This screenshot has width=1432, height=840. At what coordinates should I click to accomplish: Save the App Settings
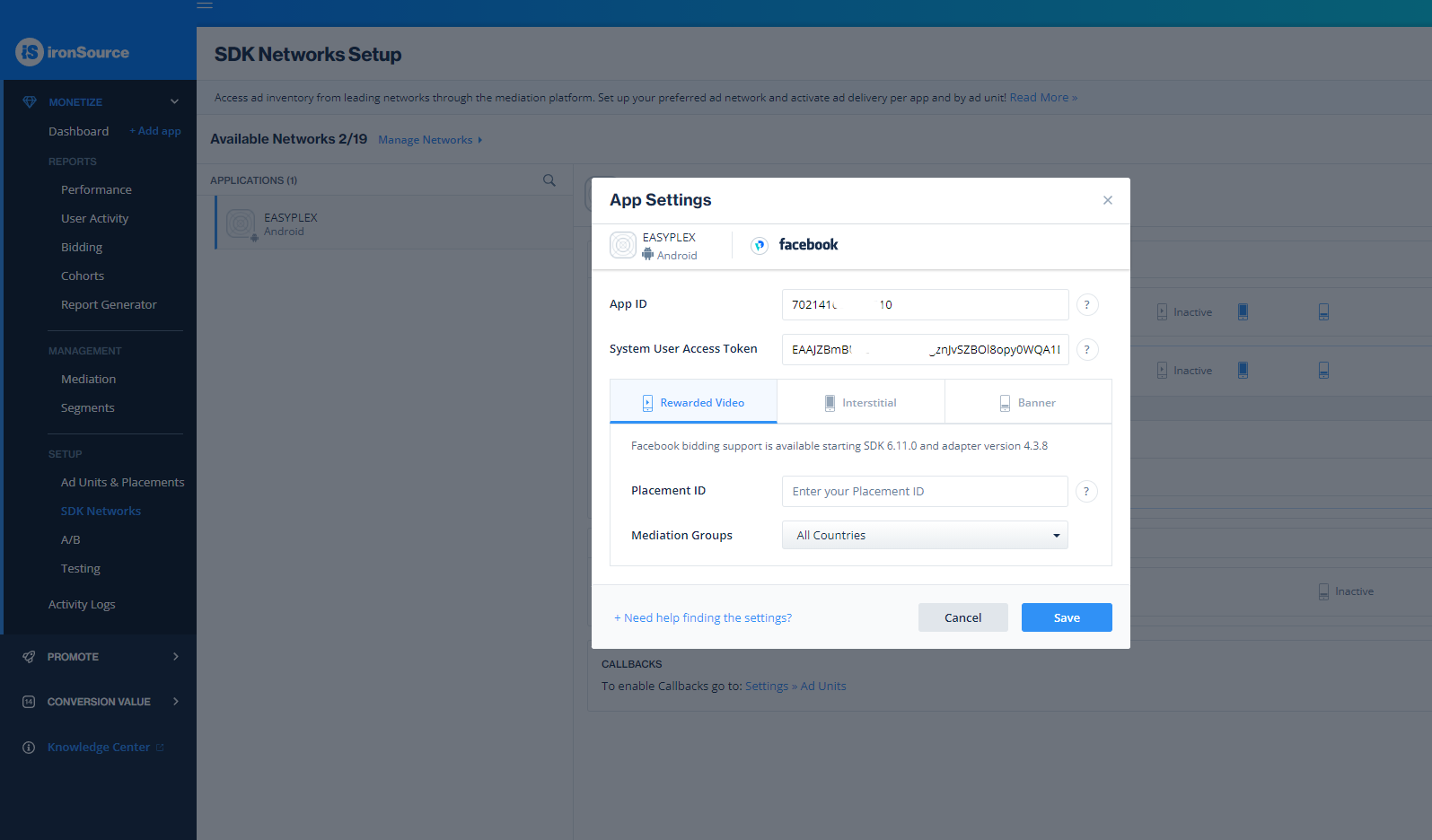click(1067, 617)
